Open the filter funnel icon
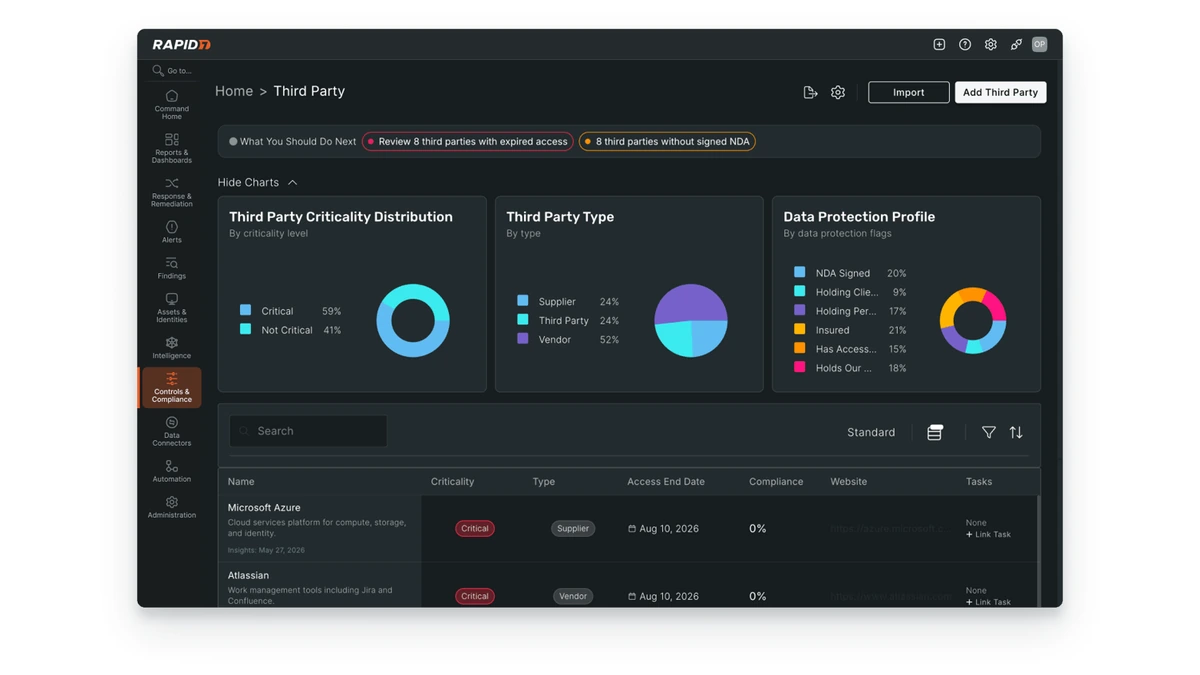Image resolution: width=1200 pixels, height=675 pixels. (988, 432)
